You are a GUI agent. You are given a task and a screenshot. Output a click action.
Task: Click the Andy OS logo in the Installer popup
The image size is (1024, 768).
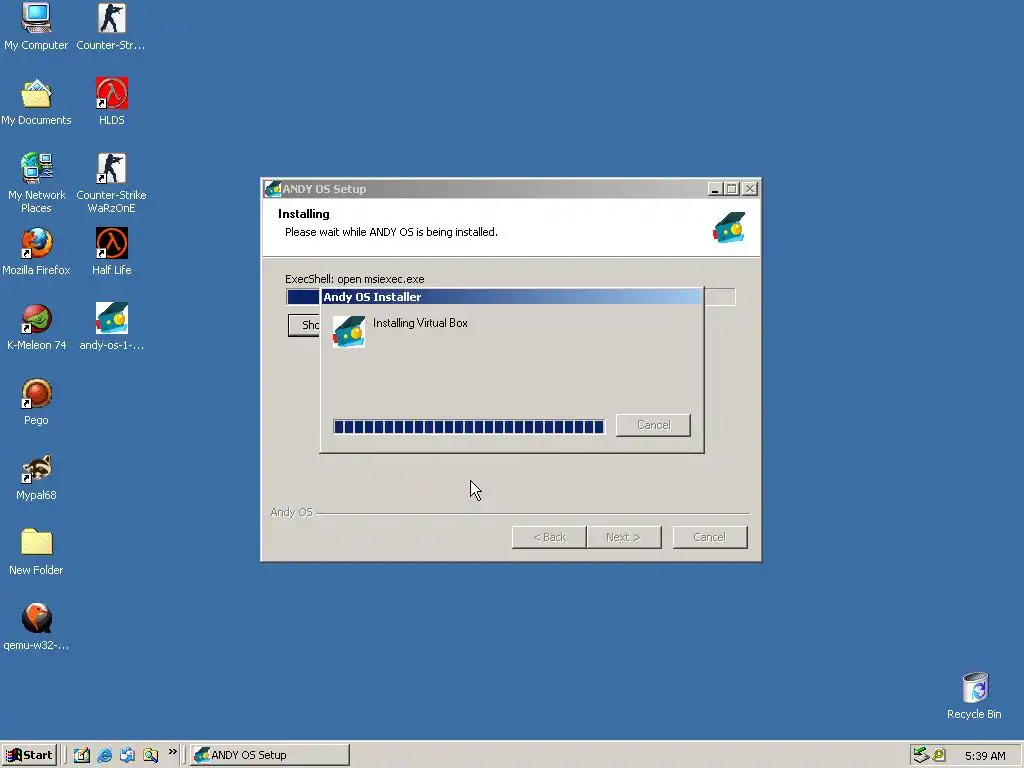point(349,332)
